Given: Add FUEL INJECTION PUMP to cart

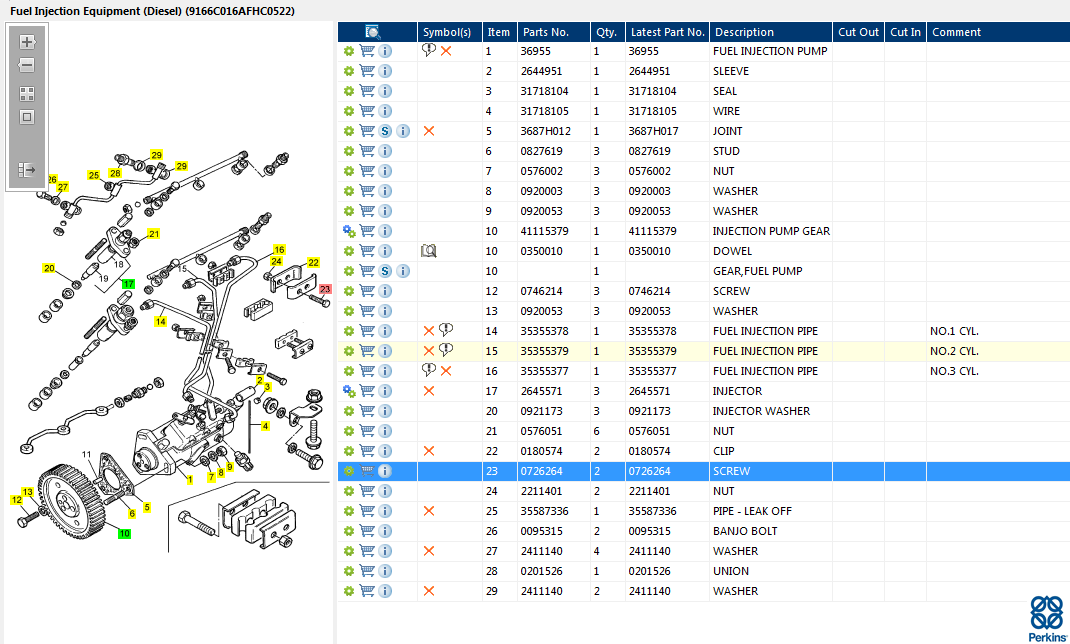Looking at the screenshot, I should [367, 51].
